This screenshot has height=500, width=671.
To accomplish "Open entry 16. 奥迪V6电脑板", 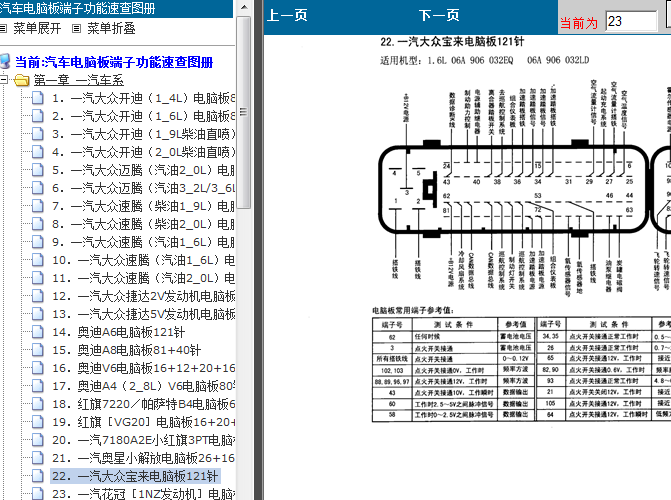I will click(x=143, y=368).
